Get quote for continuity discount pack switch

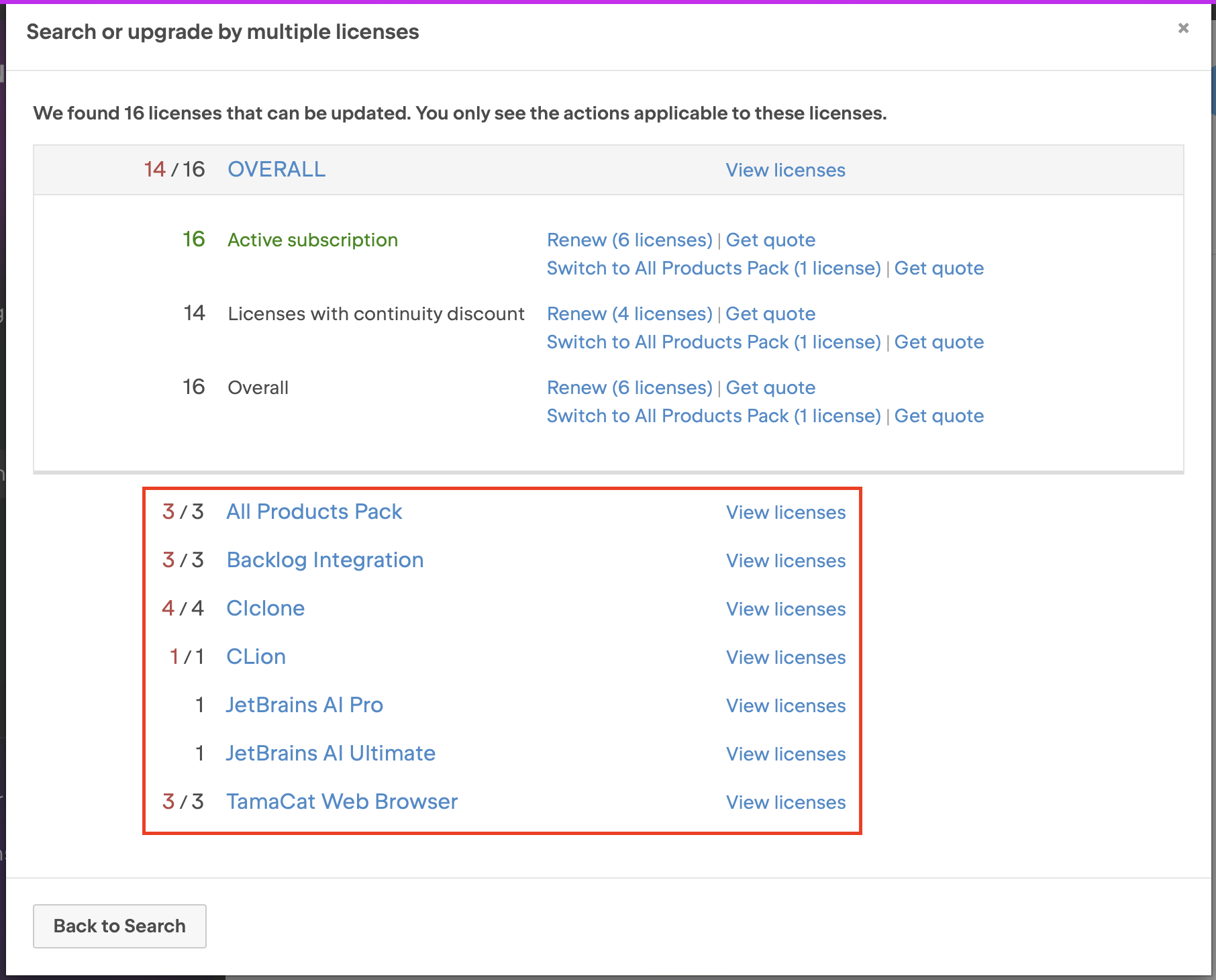pos(939,342)
